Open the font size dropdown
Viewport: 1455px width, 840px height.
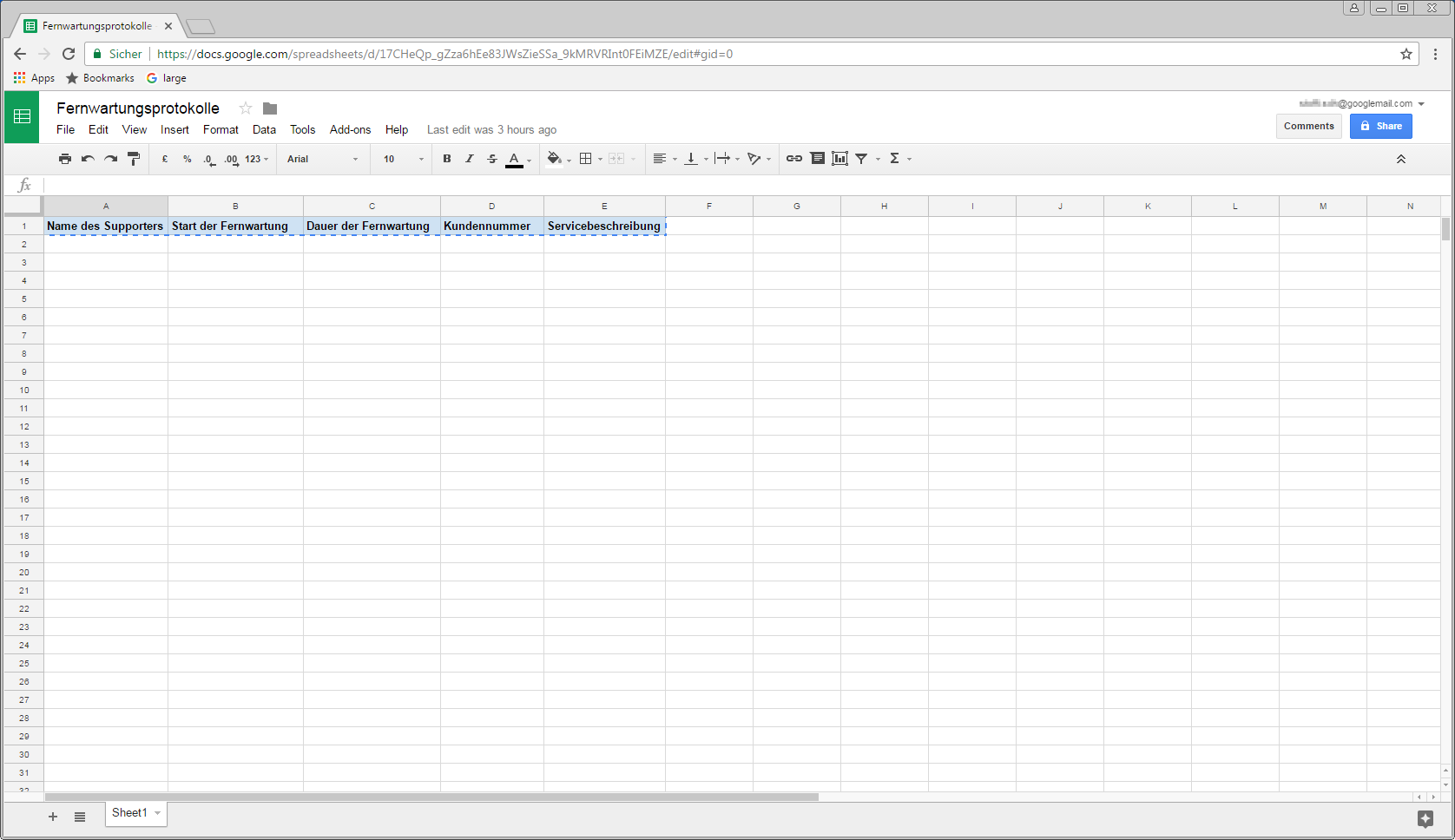pos(404,159)
